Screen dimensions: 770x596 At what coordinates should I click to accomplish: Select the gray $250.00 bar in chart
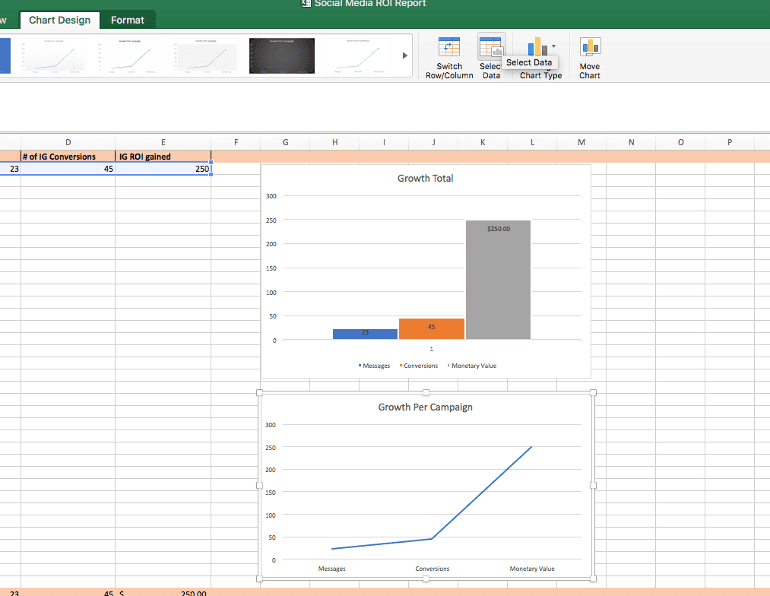pyautogui.click(x=498, y=280)
